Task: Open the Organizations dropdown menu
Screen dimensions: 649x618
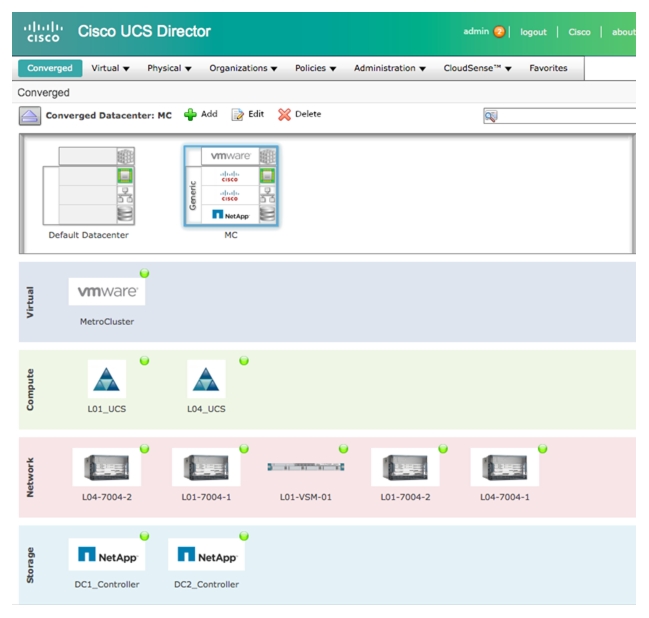Action: 243,68
